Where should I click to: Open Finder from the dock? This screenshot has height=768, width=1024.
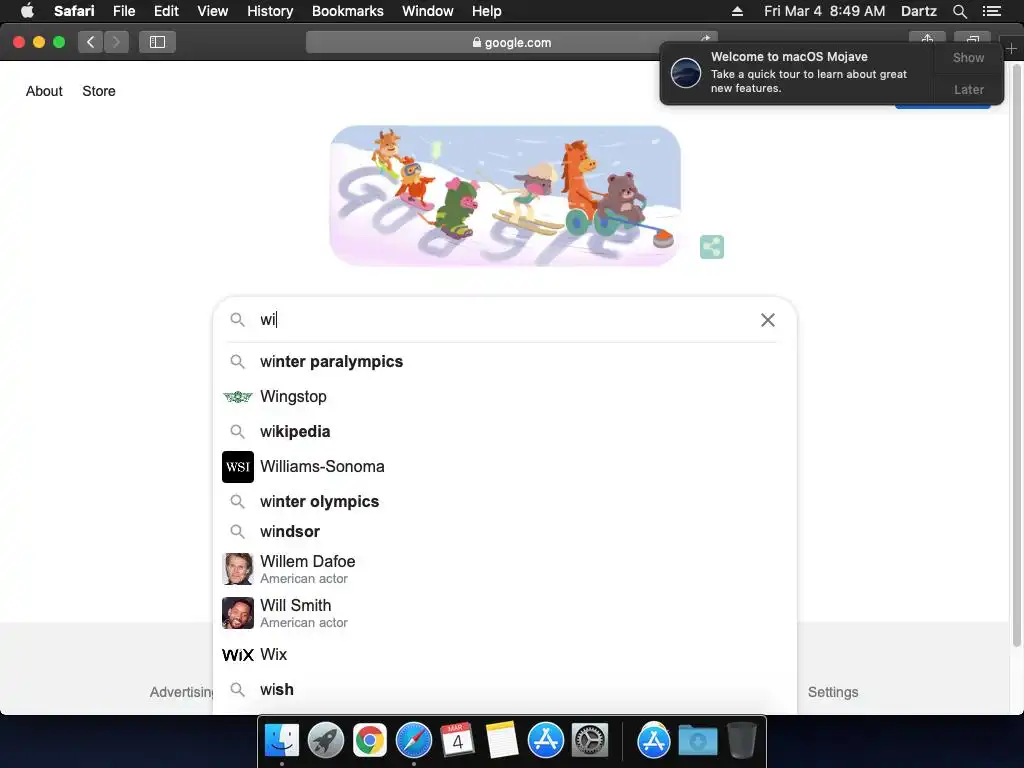[282, 741]
